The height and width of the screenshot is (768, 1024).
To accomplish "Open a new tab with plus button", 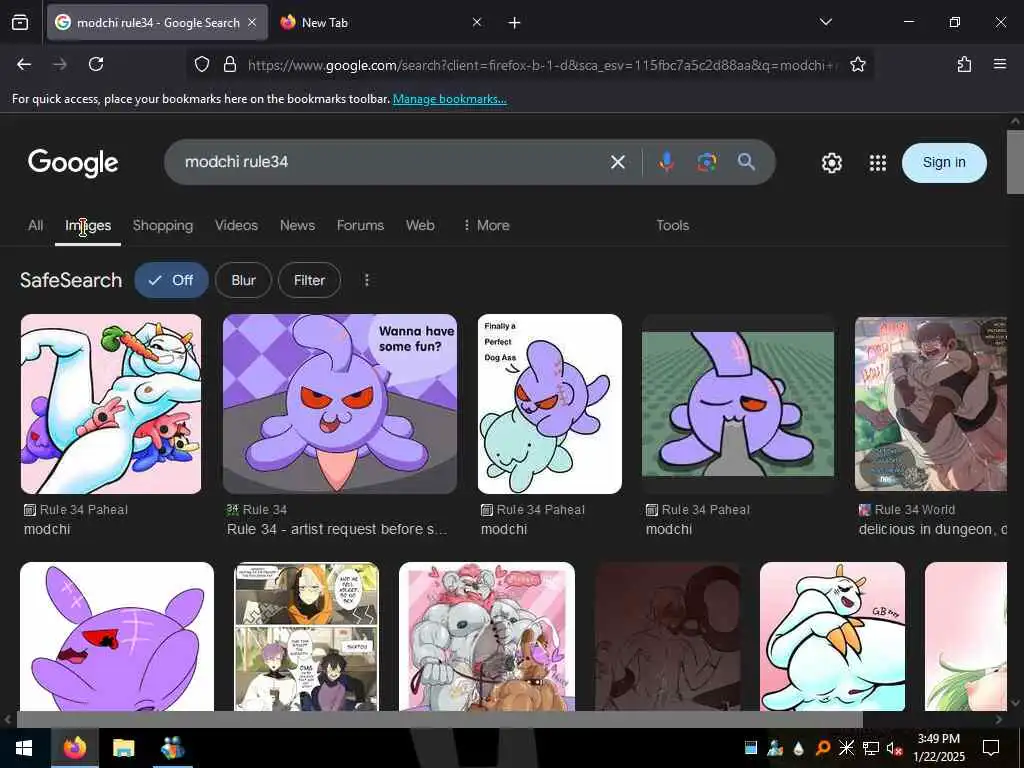I will coord(515,23).
